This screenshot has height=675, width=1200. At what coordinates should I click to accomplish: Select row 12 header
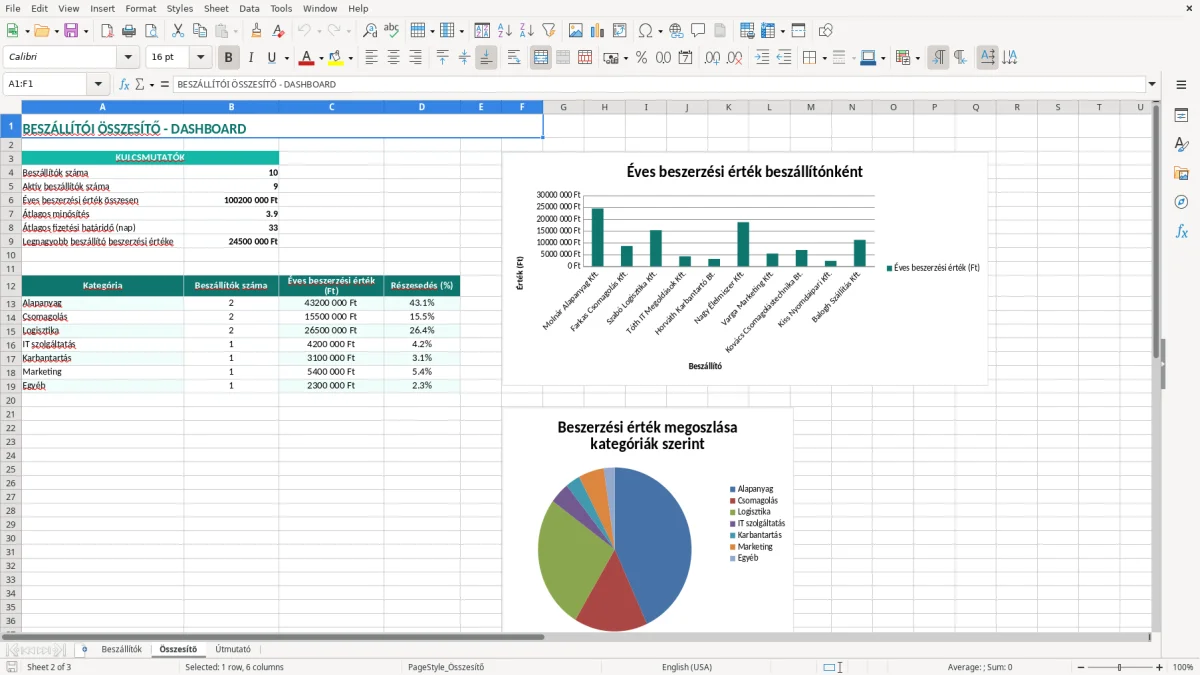(x=10, y=285)
